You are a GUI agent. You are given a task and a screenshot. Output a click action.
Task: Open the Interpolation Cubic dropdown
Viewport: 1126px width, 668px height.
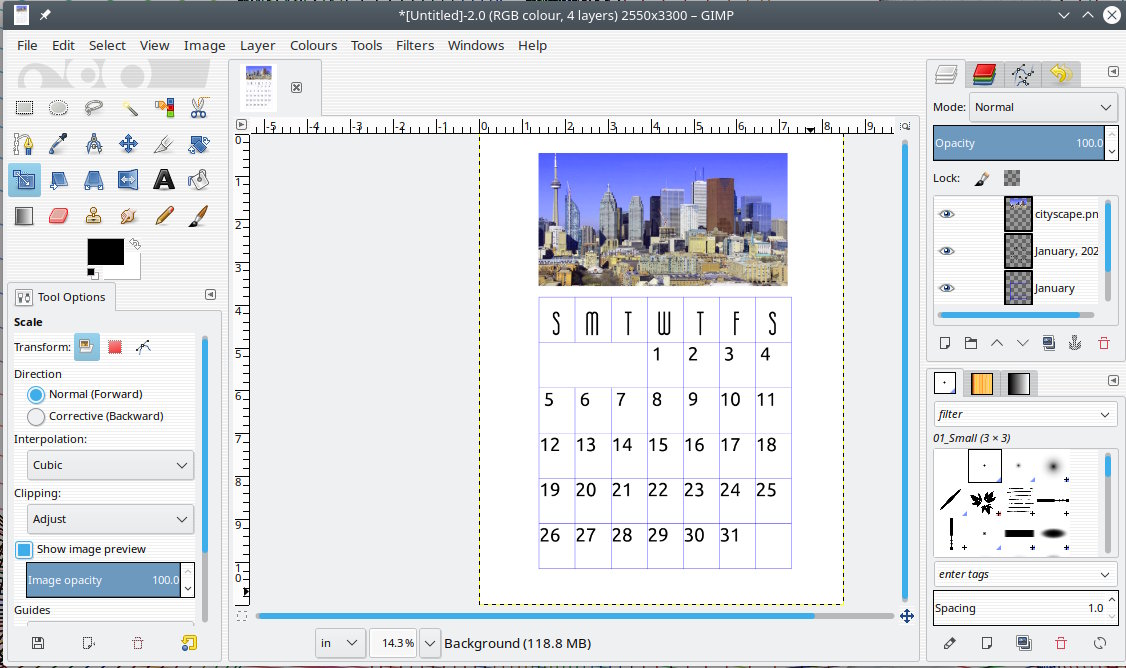click(x=110, y=465)
